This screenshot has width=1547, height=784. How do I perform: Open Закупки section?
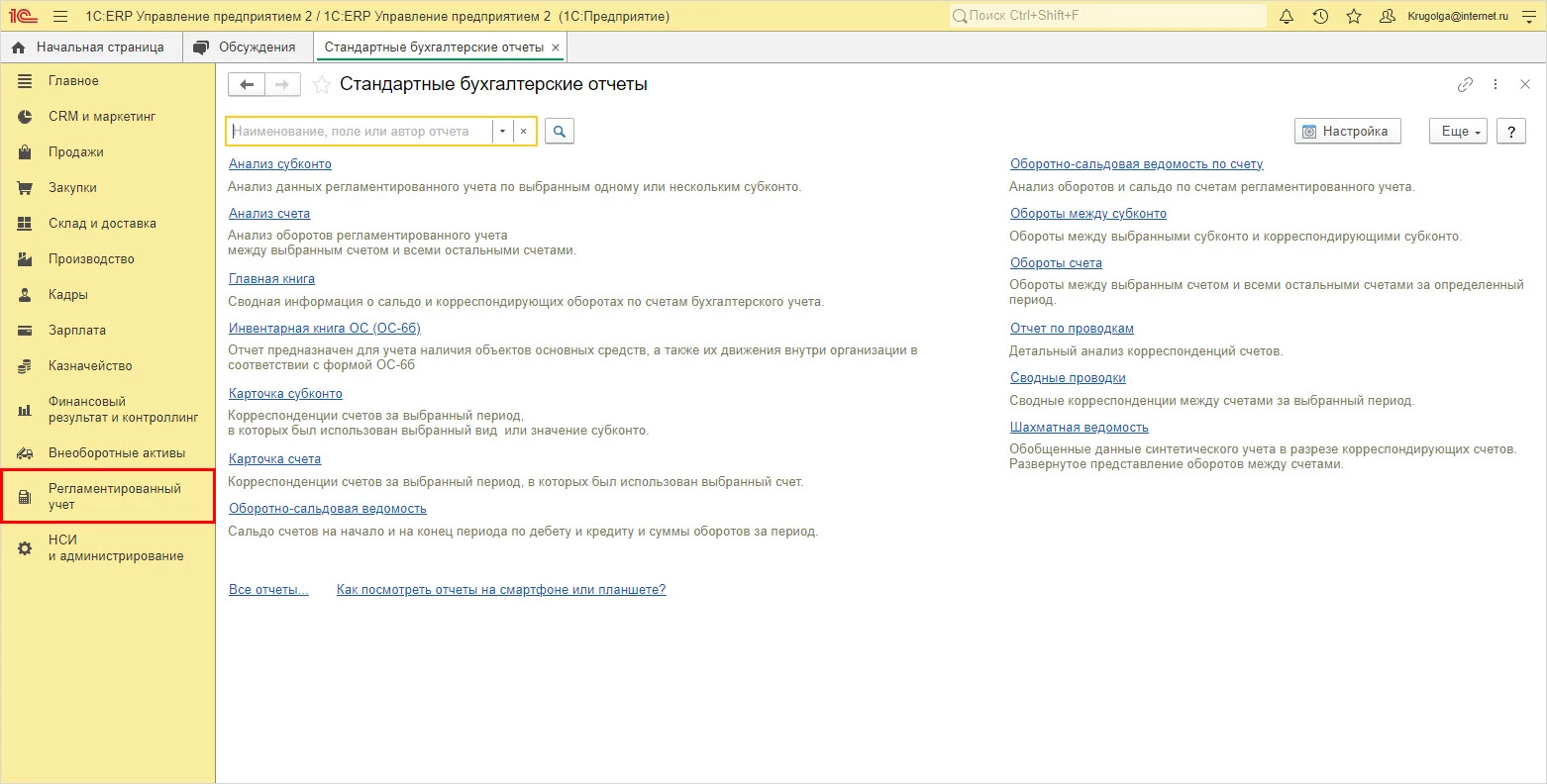[108, 188]
